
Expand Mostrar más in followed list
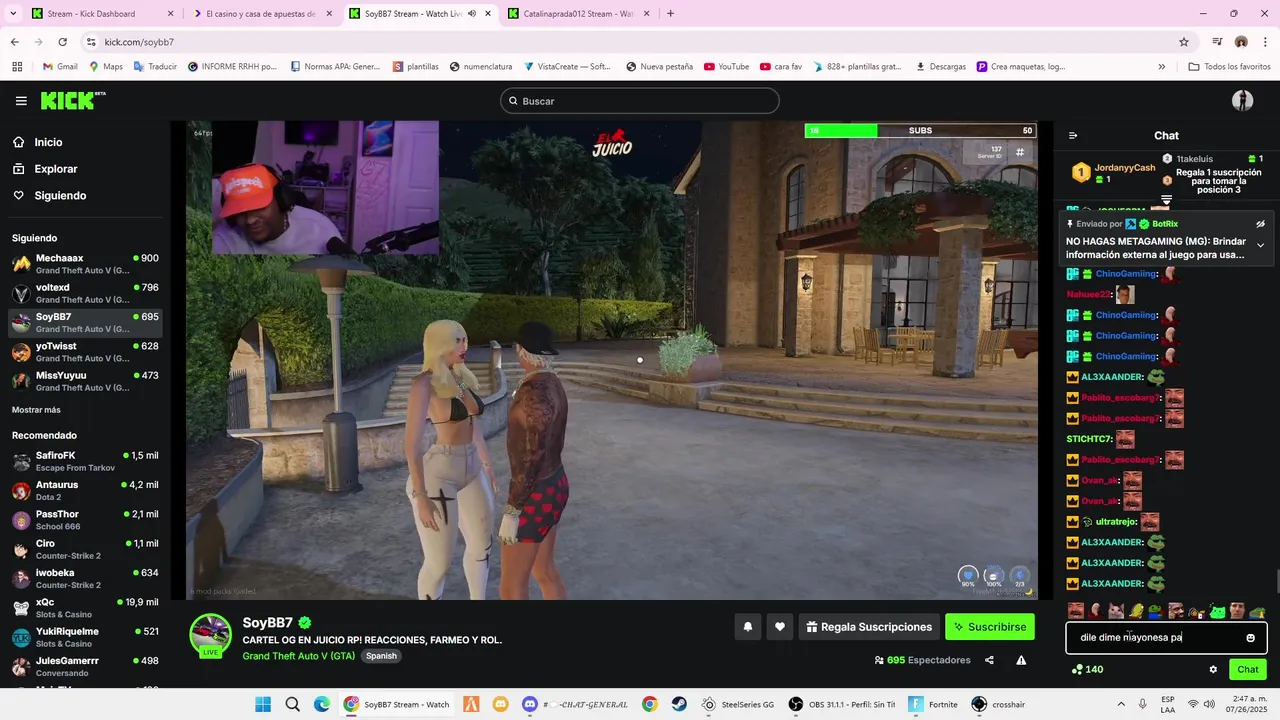coord(36,410)
